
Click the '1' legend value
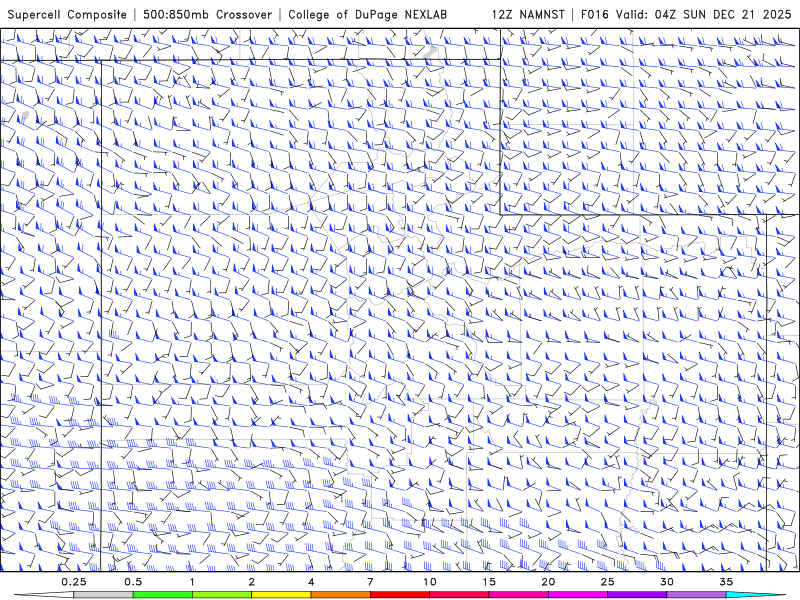pos(192,582)
